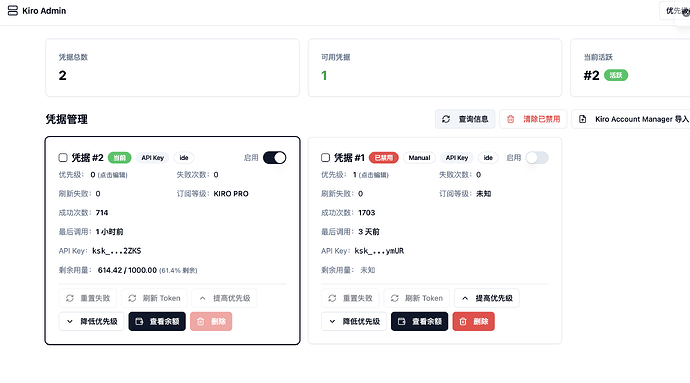
Task: Click the Kiro Admin title text
Action: point(44,11)
